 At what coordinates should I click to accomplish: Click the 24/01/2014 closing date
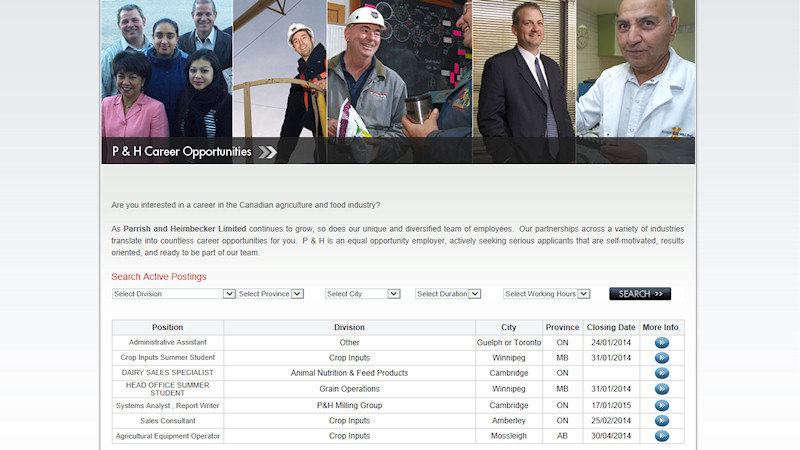pyautogui.click(x=611, y=343)
